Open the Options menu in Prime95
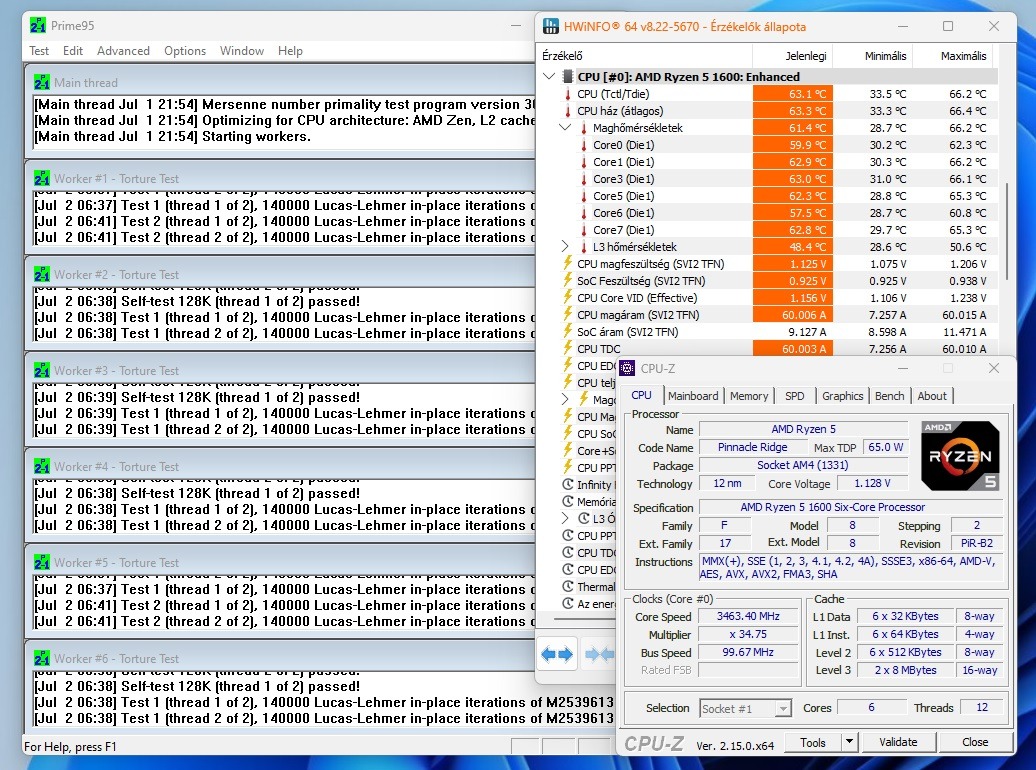The height and width of the screenshot is (770, 1036). click(185, 51)
